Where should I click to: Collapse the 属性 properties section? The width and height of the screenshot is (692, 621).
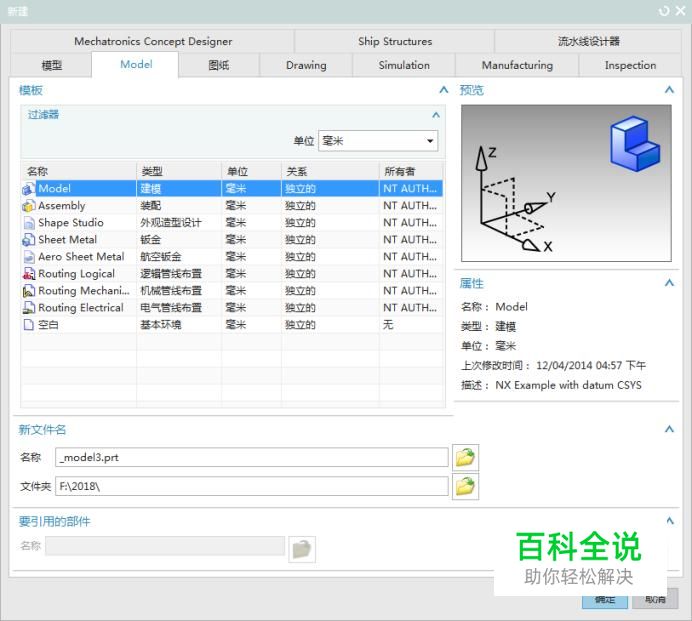coord(669,283)
